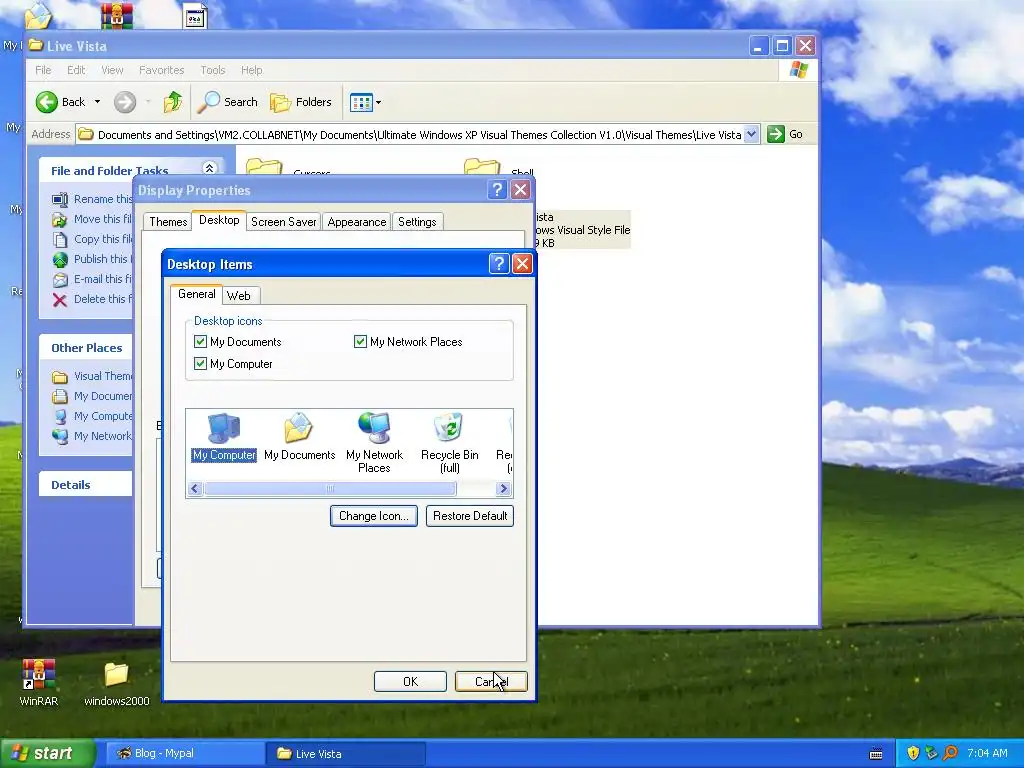Collapse the File and Folder Tasks panel
1024x768 pixels.
pos(210,168)
